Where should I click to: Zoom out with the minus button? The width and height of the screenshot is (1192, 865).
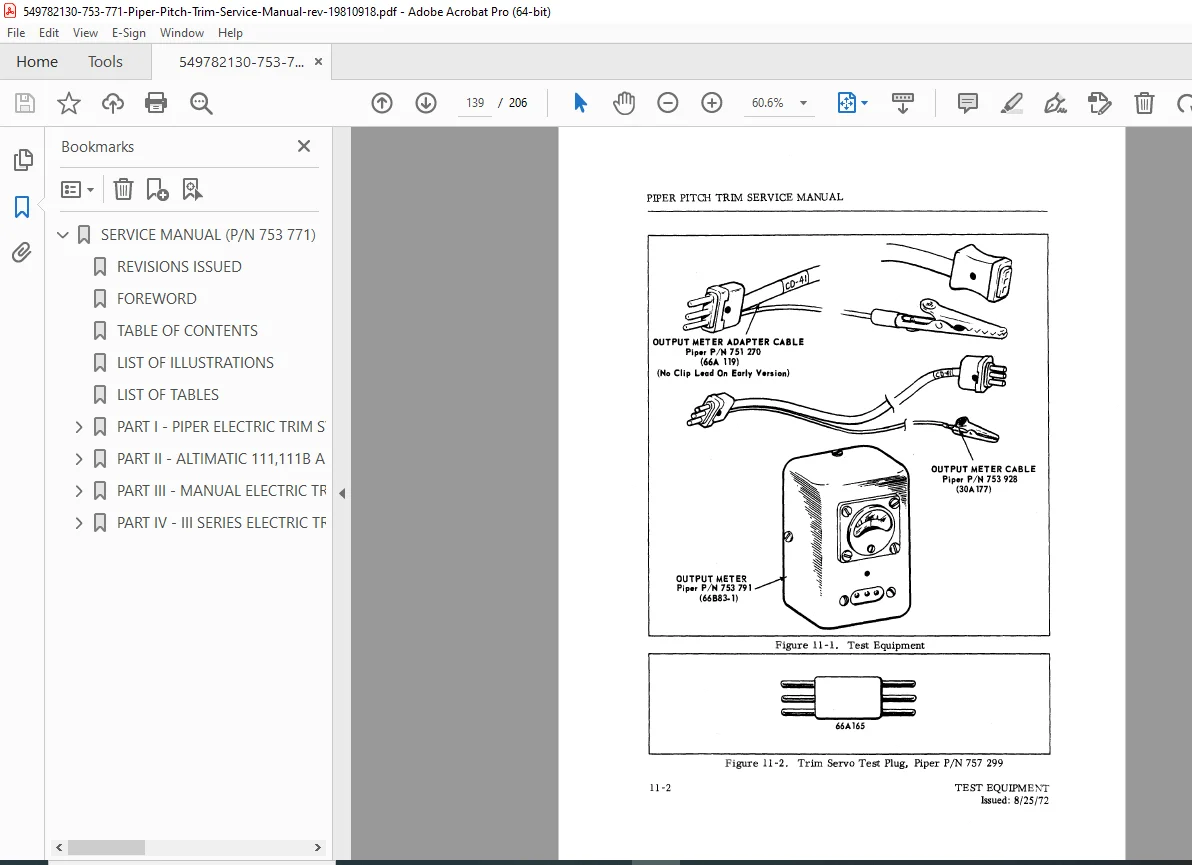coord(667,103)
